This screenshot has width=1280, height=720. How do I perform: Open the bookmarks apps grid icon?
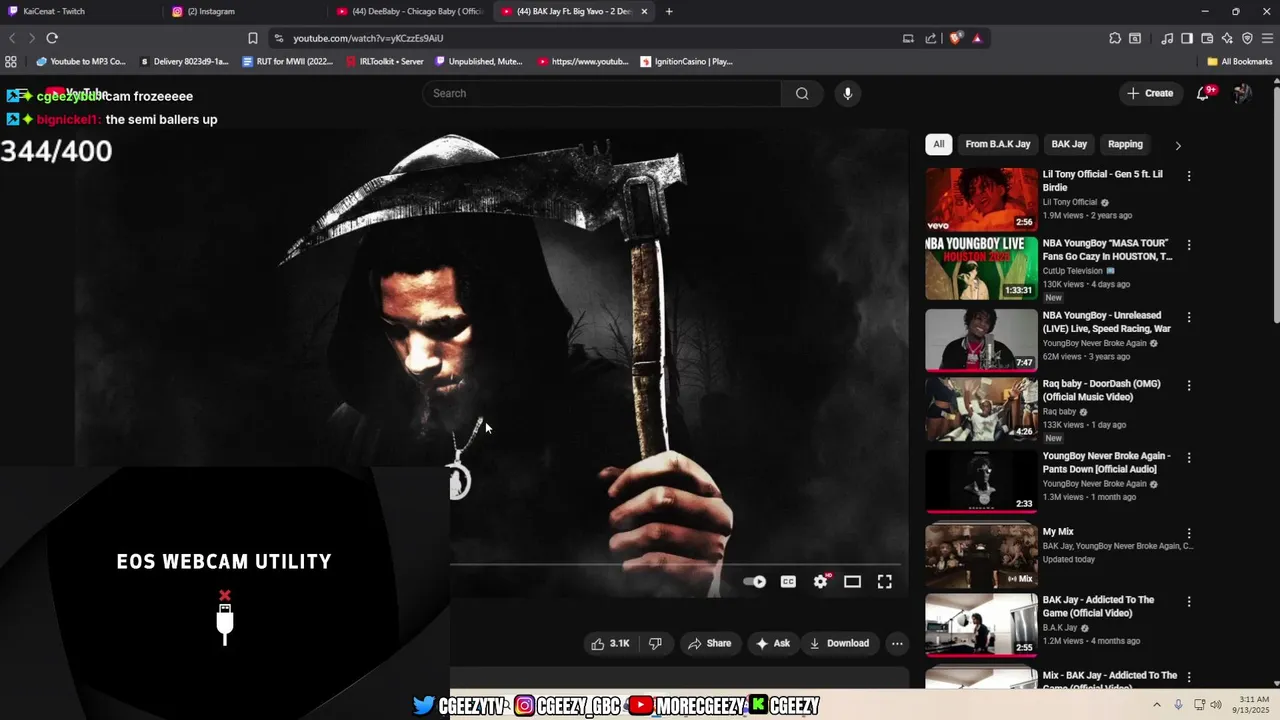pyautogui.click(x=11, y=61)
